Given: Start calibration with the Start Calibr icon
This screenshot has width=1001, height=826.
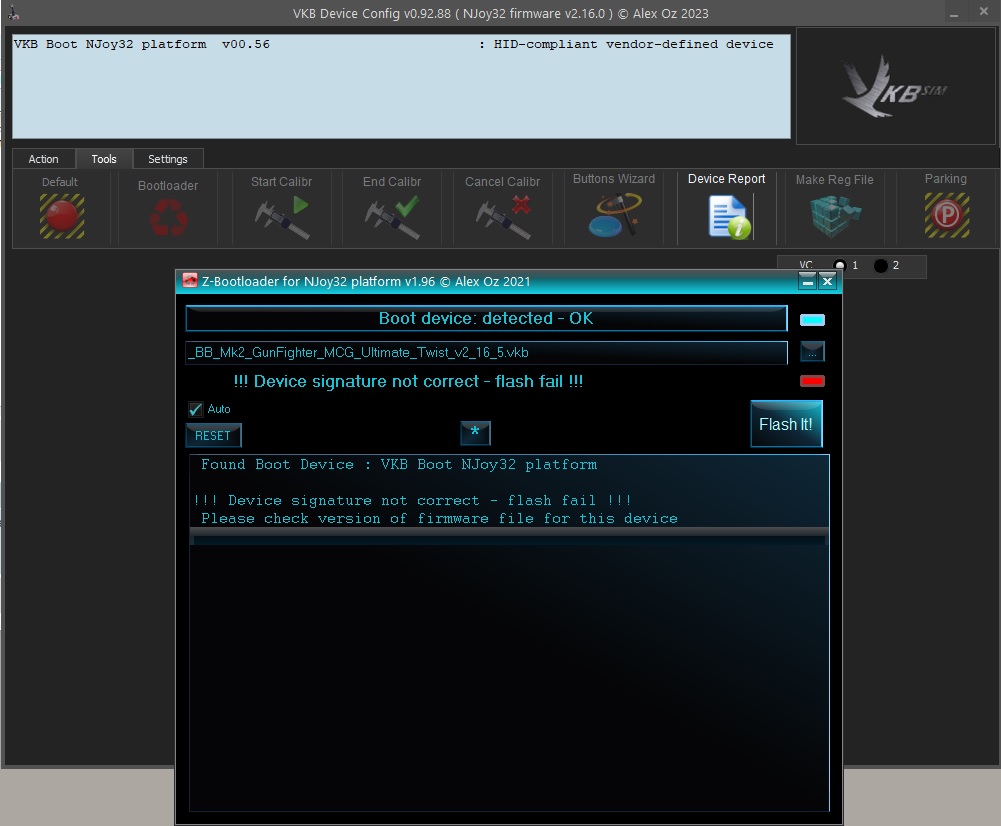Looking at the screenshot, I should click(x=281, y=216).
